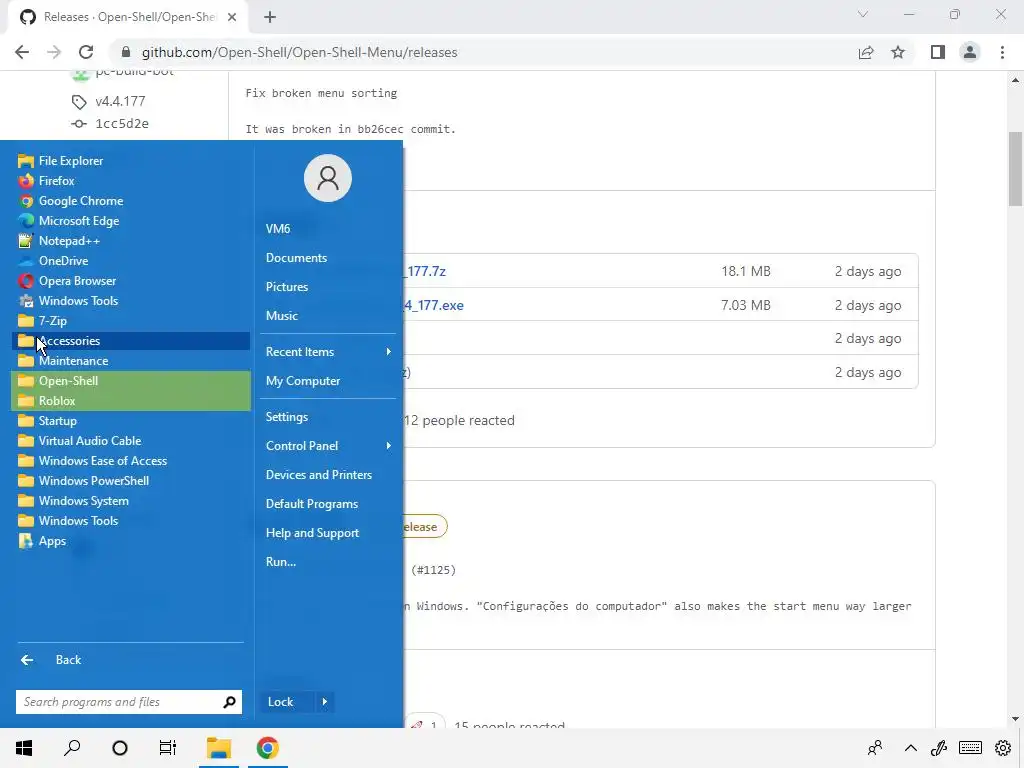Open the Chrome profile button

970,52
